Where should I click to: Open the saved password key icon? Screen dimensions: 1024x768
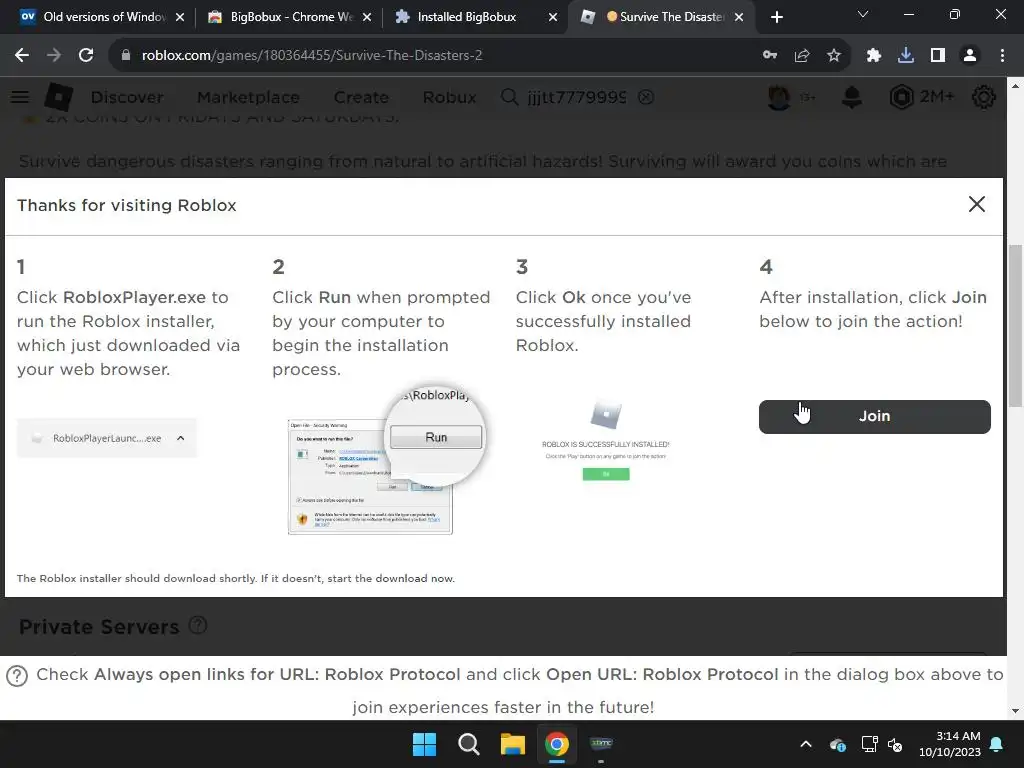click(770, 56)
